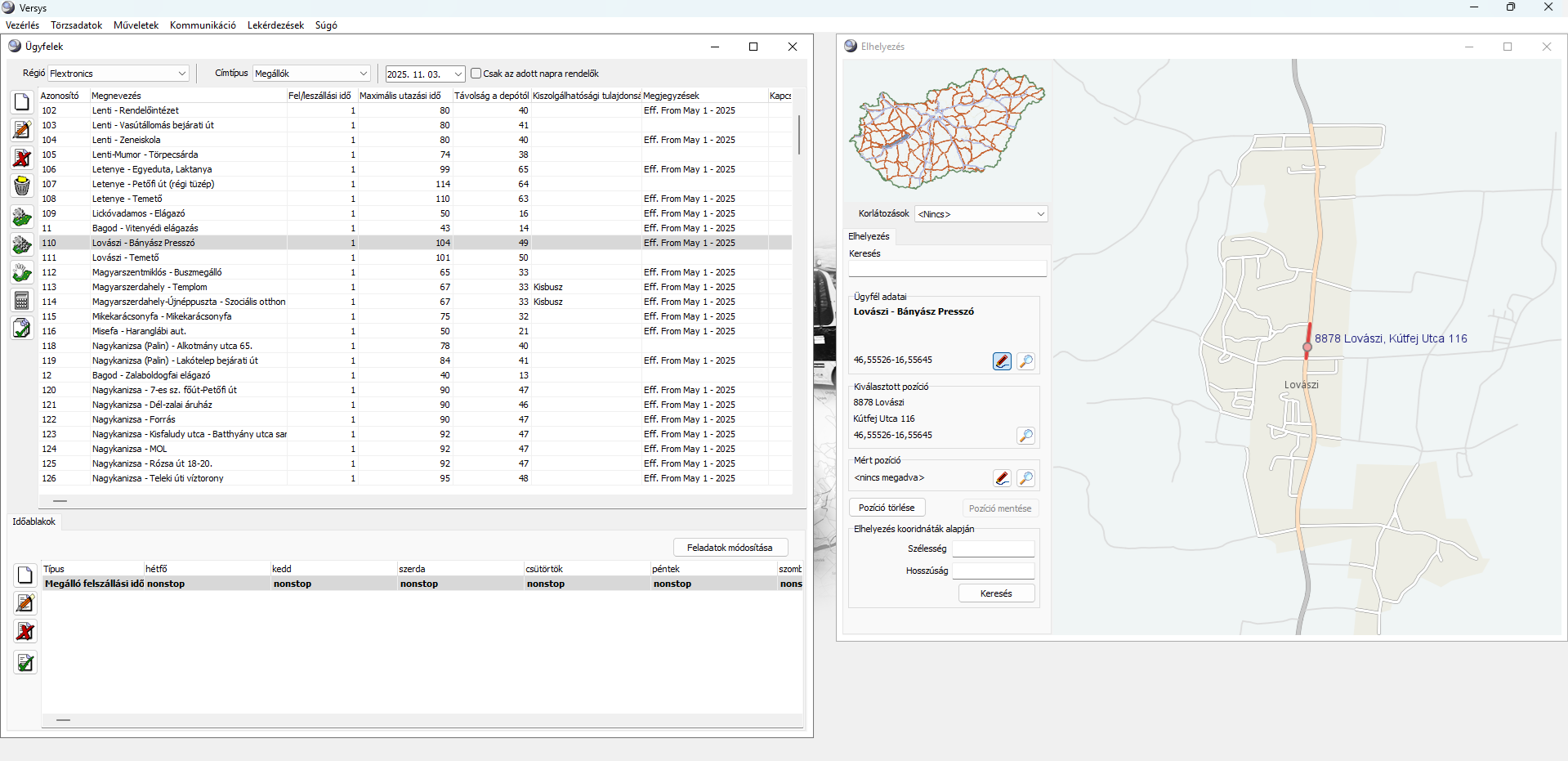Click the pencil edit icon under Ügyfél adatai
Screen dimensions: 1568x761
tap(1002, 361)
